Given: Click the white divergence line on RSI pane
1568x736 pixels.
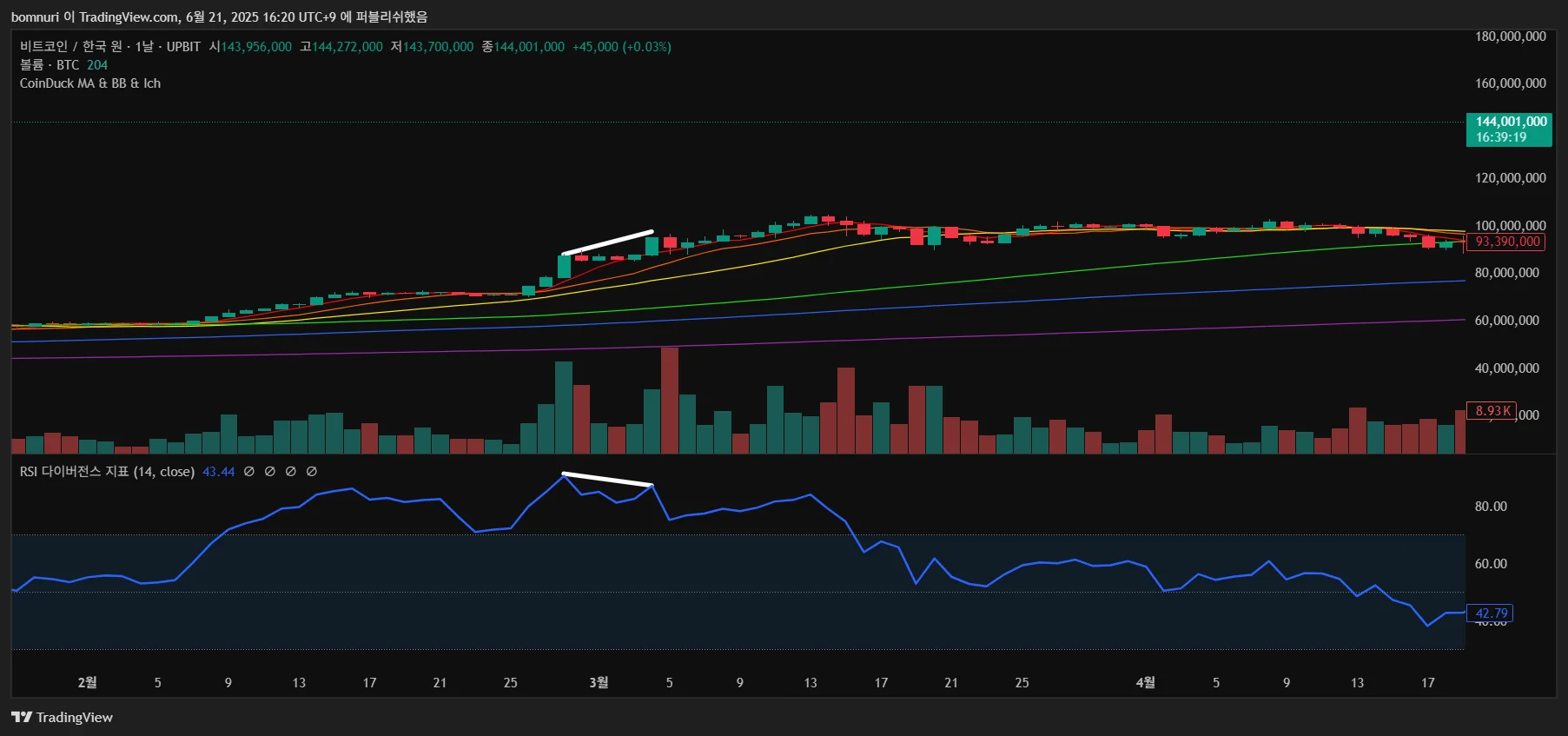Looking at the screenshot, I should click(607, 479).
